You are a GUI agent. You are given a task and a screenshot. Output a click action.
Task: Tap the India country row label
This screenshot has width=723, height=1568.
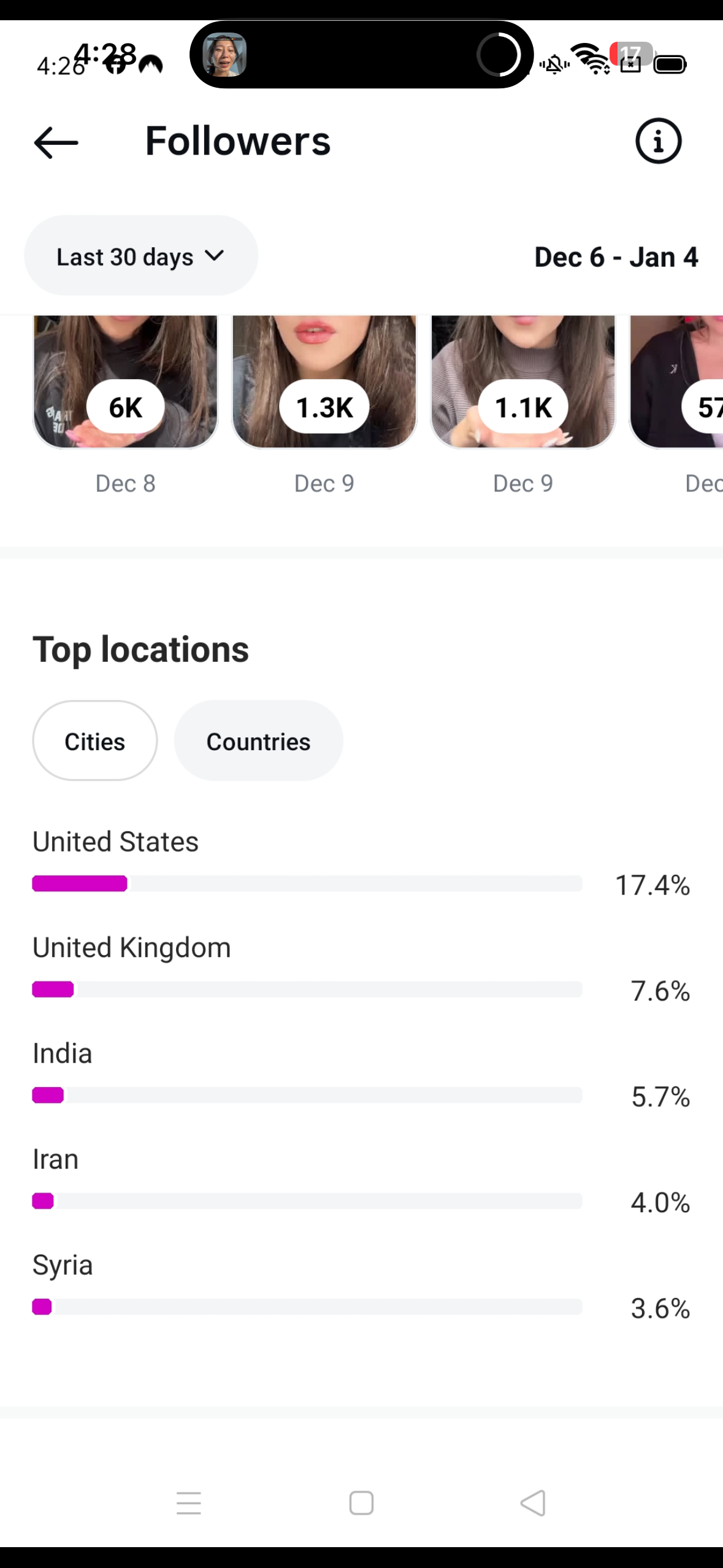tap(63, 1053)
